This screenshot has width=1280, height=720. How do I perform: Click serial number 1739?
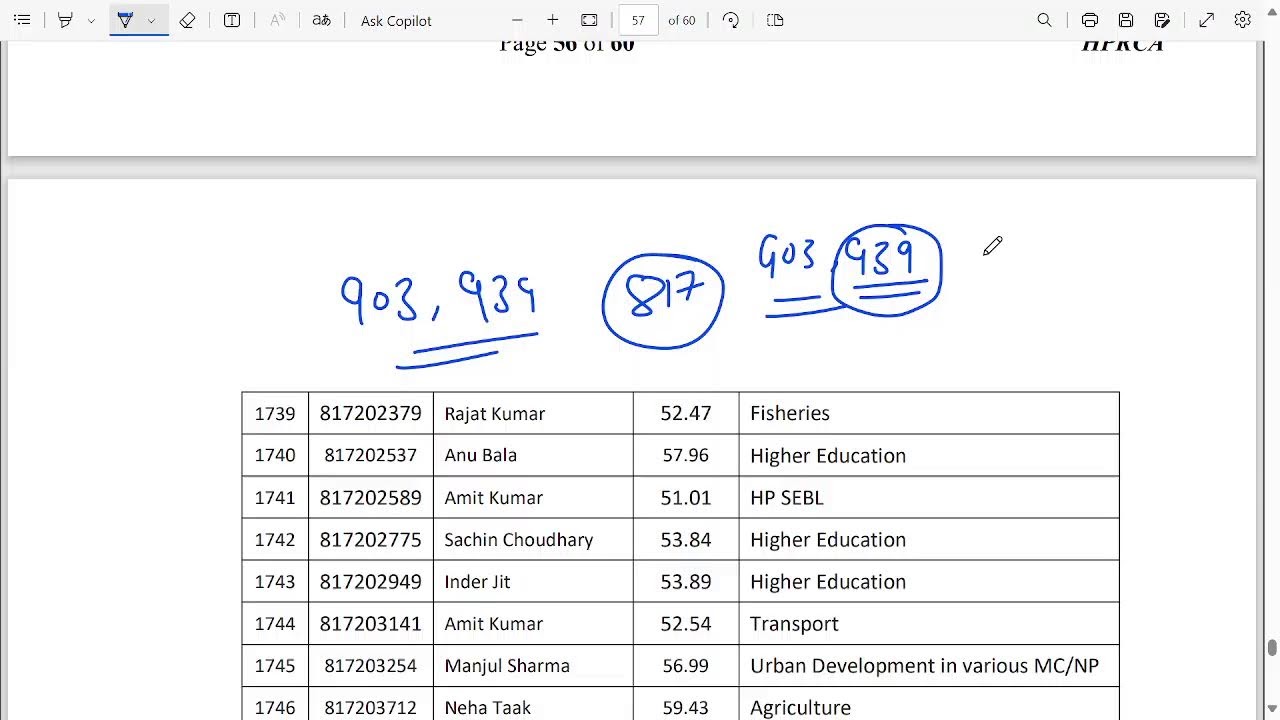point(275,413)
